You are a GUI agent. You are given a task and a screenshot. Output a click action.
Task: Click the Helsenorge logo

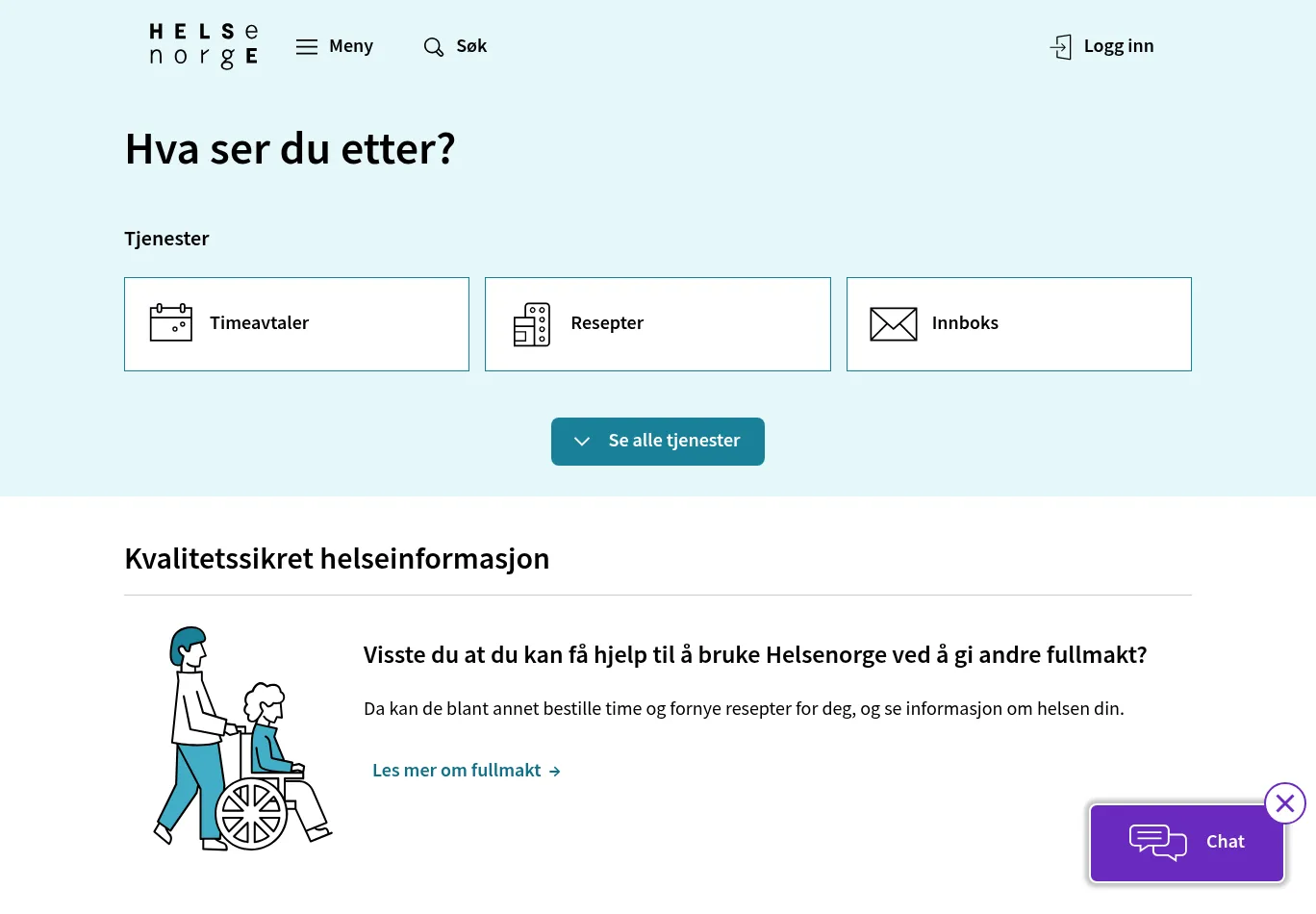(x=204, y=46)
